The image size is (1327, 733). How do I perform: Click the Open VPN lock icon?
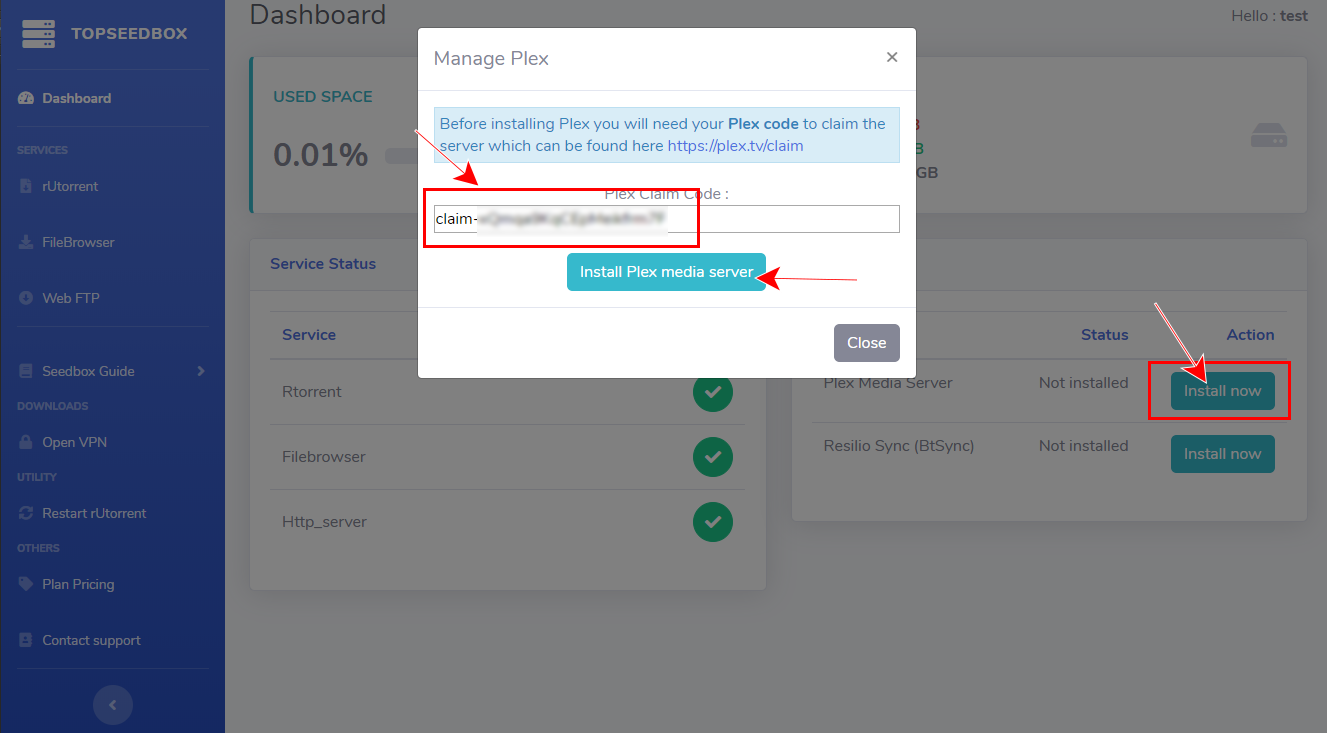pos(26,442)
